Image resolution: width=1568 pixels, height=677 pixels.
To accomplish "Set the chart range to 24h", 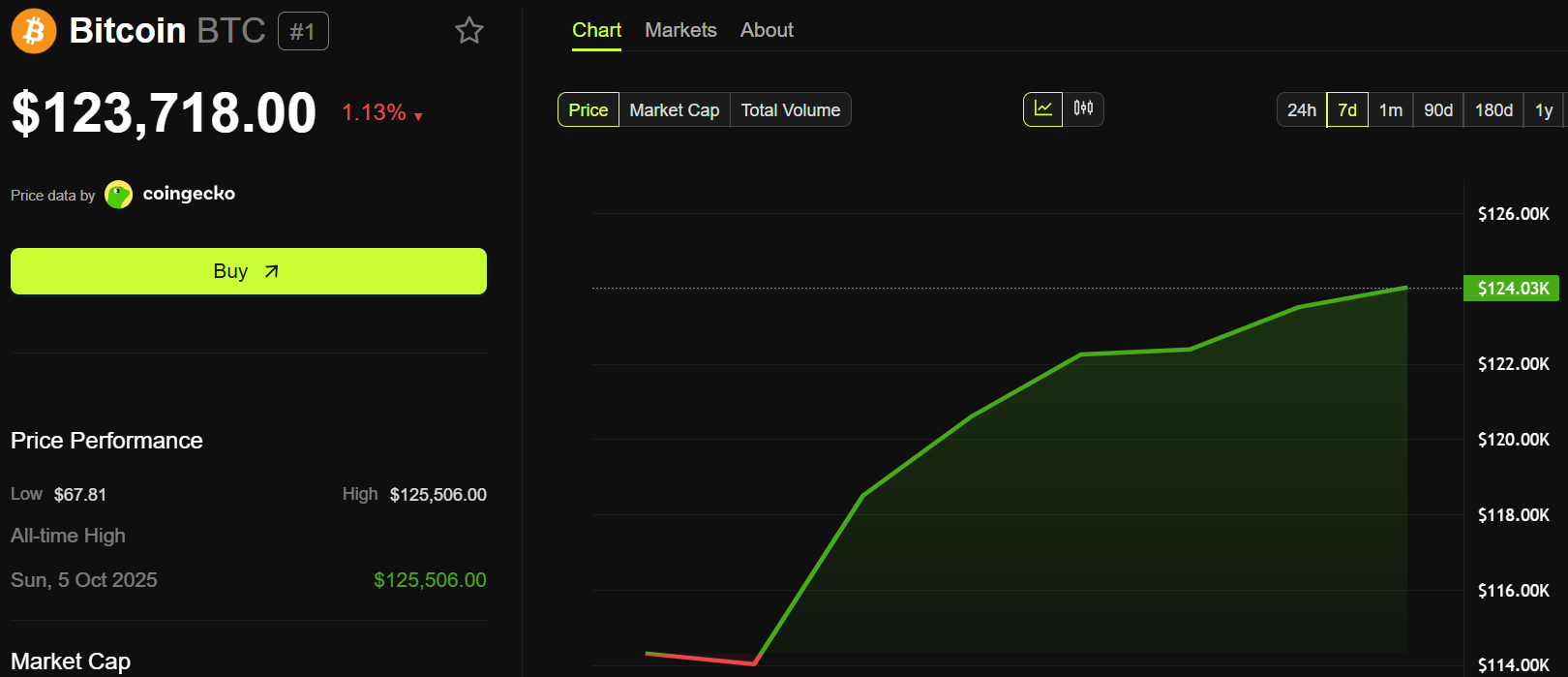I will (1302, 109).
